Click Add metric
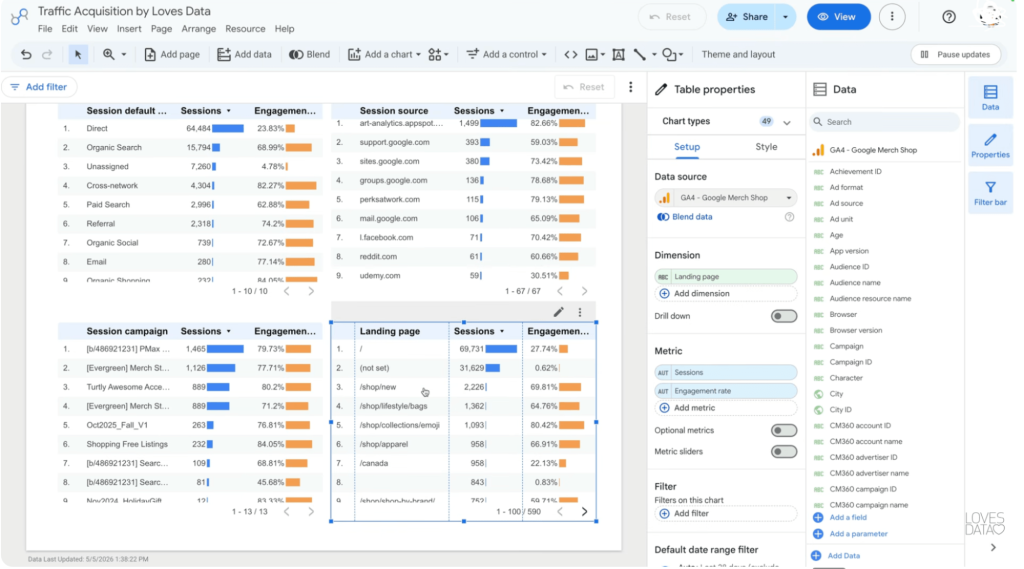The image size is (1024, 569). coord(726,408)
